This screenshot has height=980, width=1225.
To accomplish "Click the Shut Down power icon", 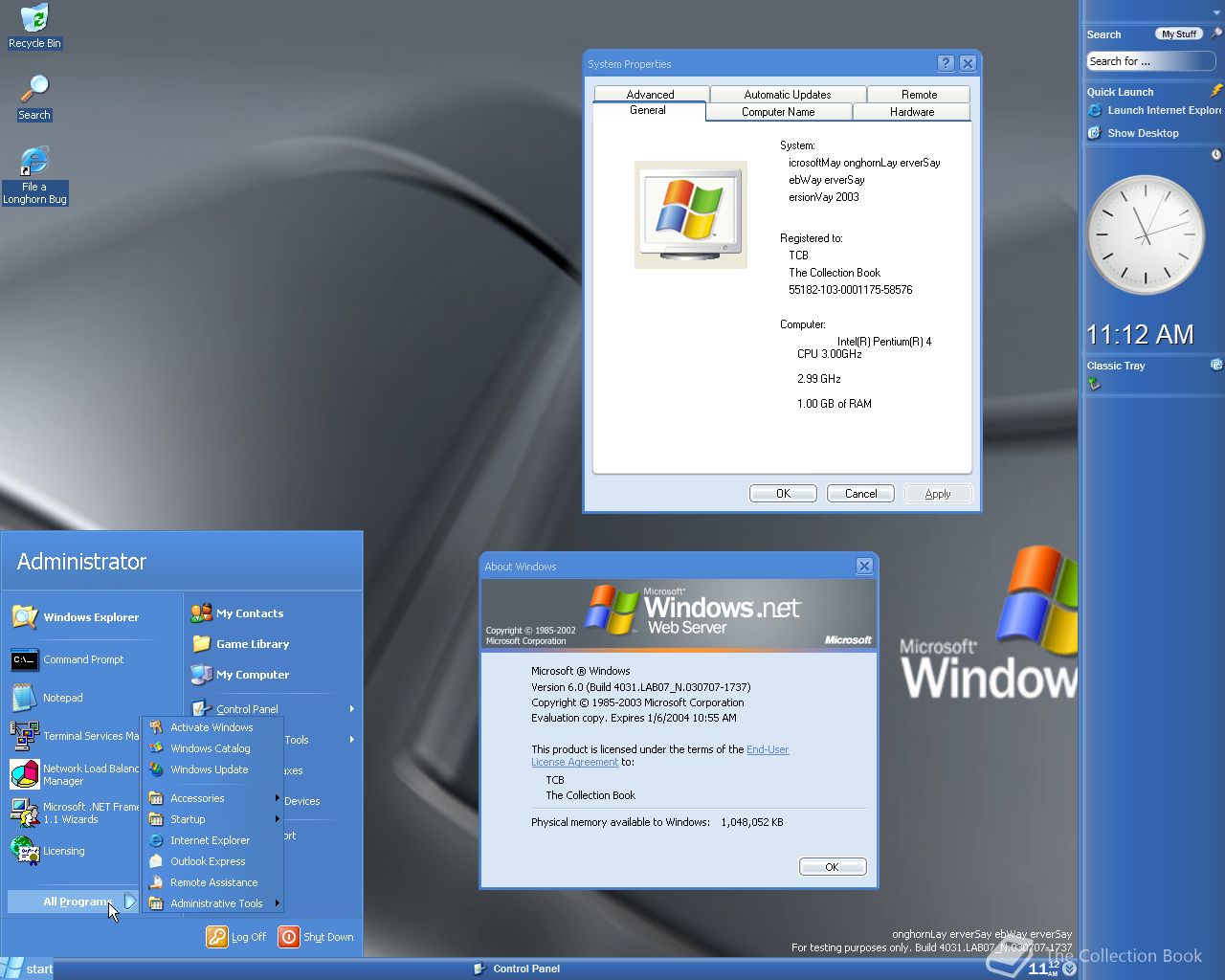I will pos(289,937).
